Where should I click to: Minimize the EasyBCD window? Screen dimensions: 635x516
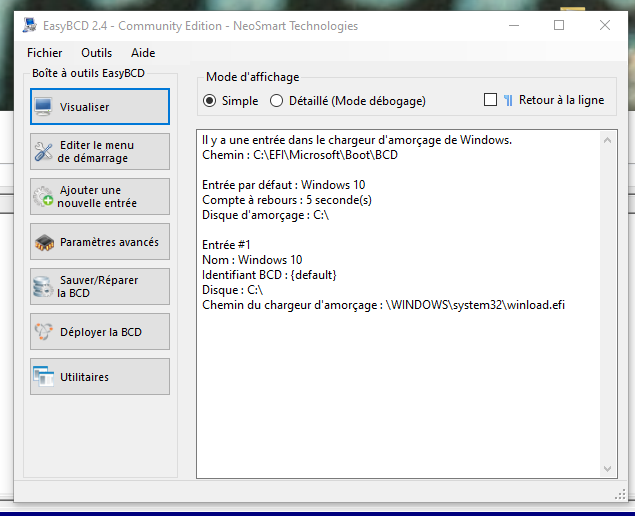pos(514,25)
